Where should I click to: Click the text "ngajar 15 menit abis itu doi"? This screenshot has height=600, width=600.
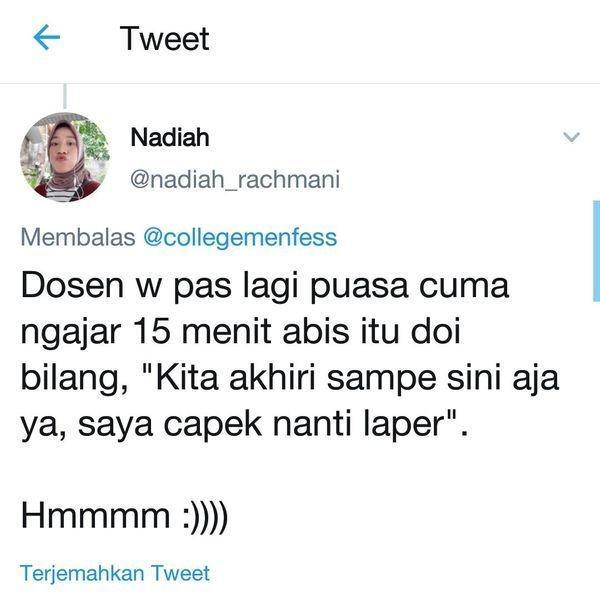(240, 333)
